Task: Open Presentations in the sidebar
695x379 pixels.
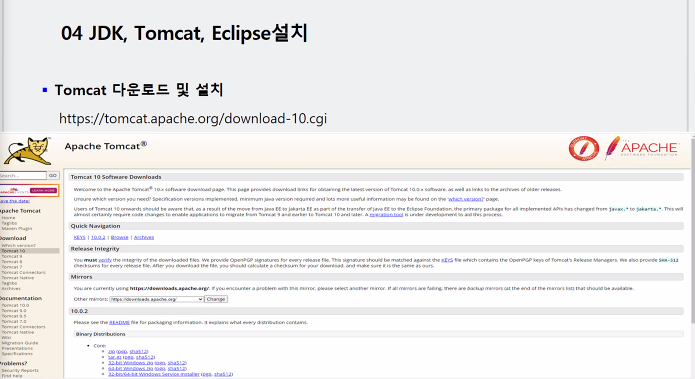Action: [17, 348]
